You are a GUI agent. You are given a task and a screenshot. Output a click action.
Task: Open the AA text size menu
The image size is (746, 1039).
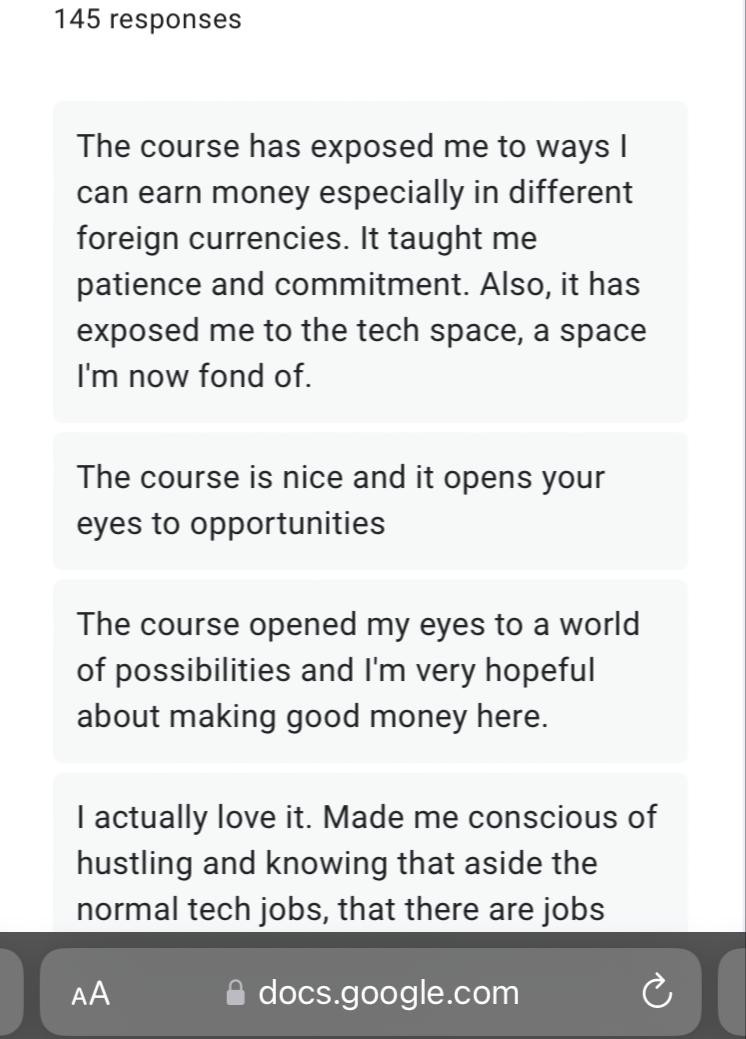pyautogui.click(x=90, y=993)
